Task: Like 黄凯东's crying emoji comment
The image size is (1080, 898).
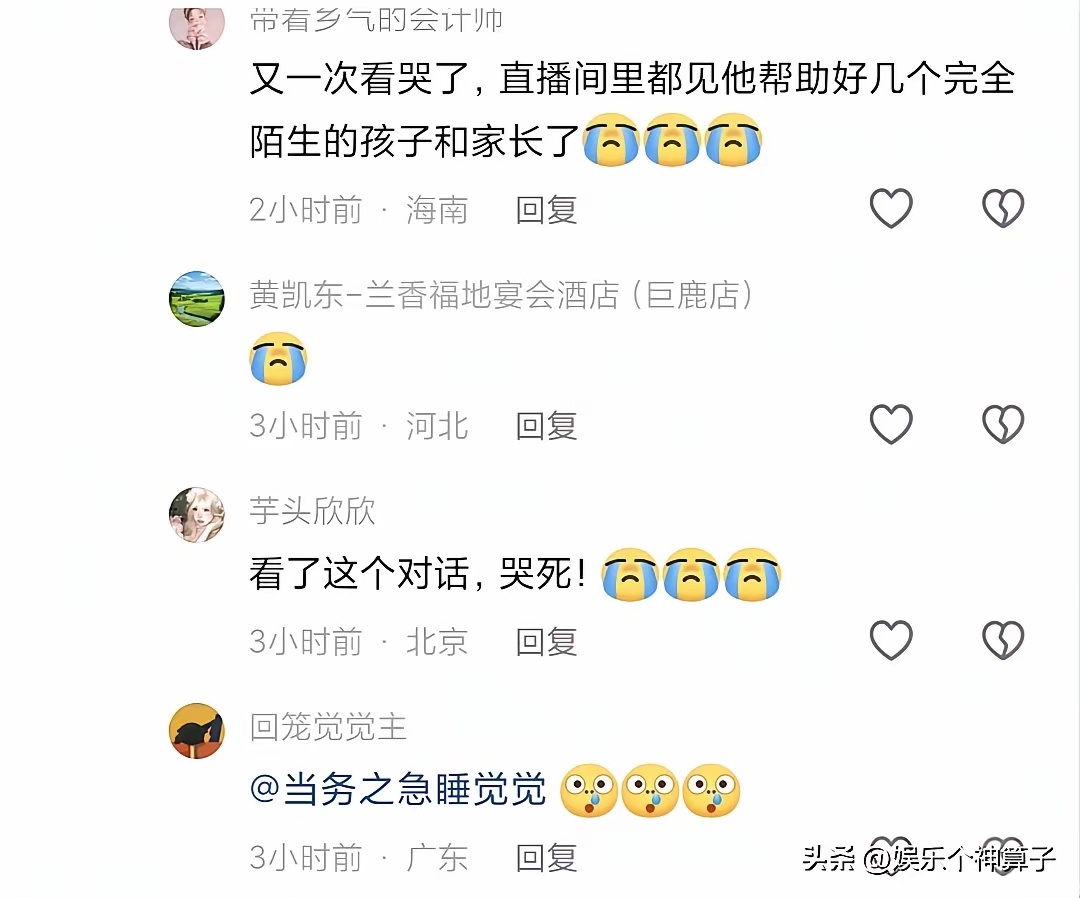Action: pos(891,424)
